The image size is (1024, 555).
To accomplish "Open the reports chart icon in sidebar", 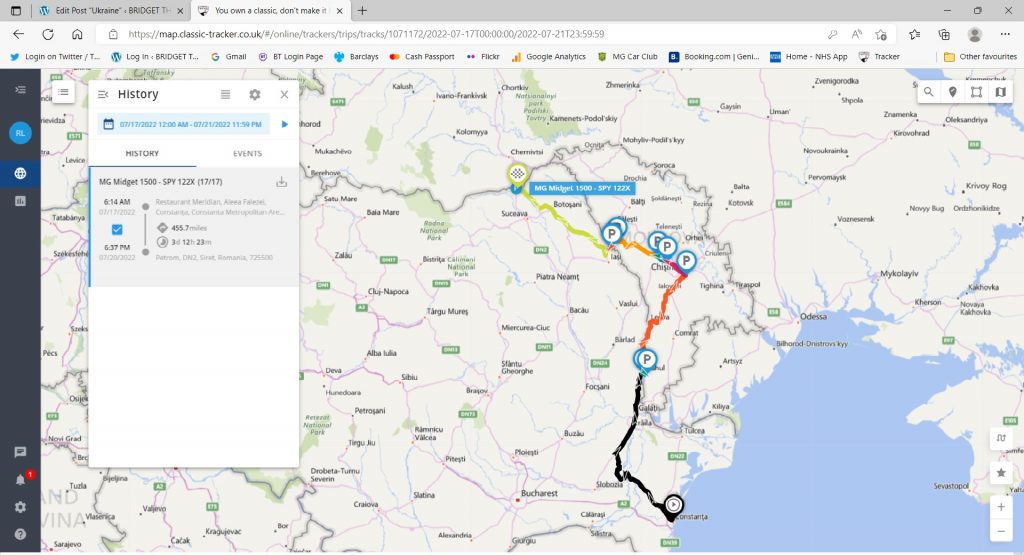I will 20,201.
